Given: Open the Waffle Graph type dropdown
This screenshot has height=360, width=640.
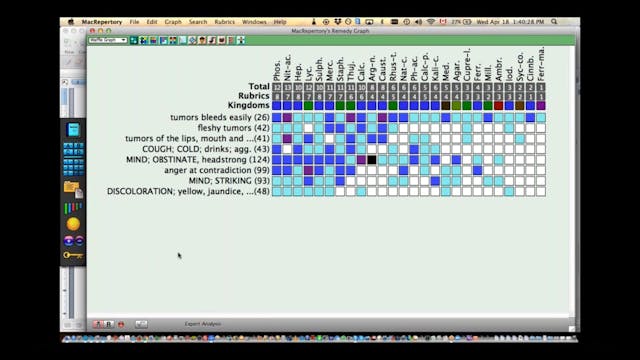Looking at the screenshot, I should coord(108,40).
